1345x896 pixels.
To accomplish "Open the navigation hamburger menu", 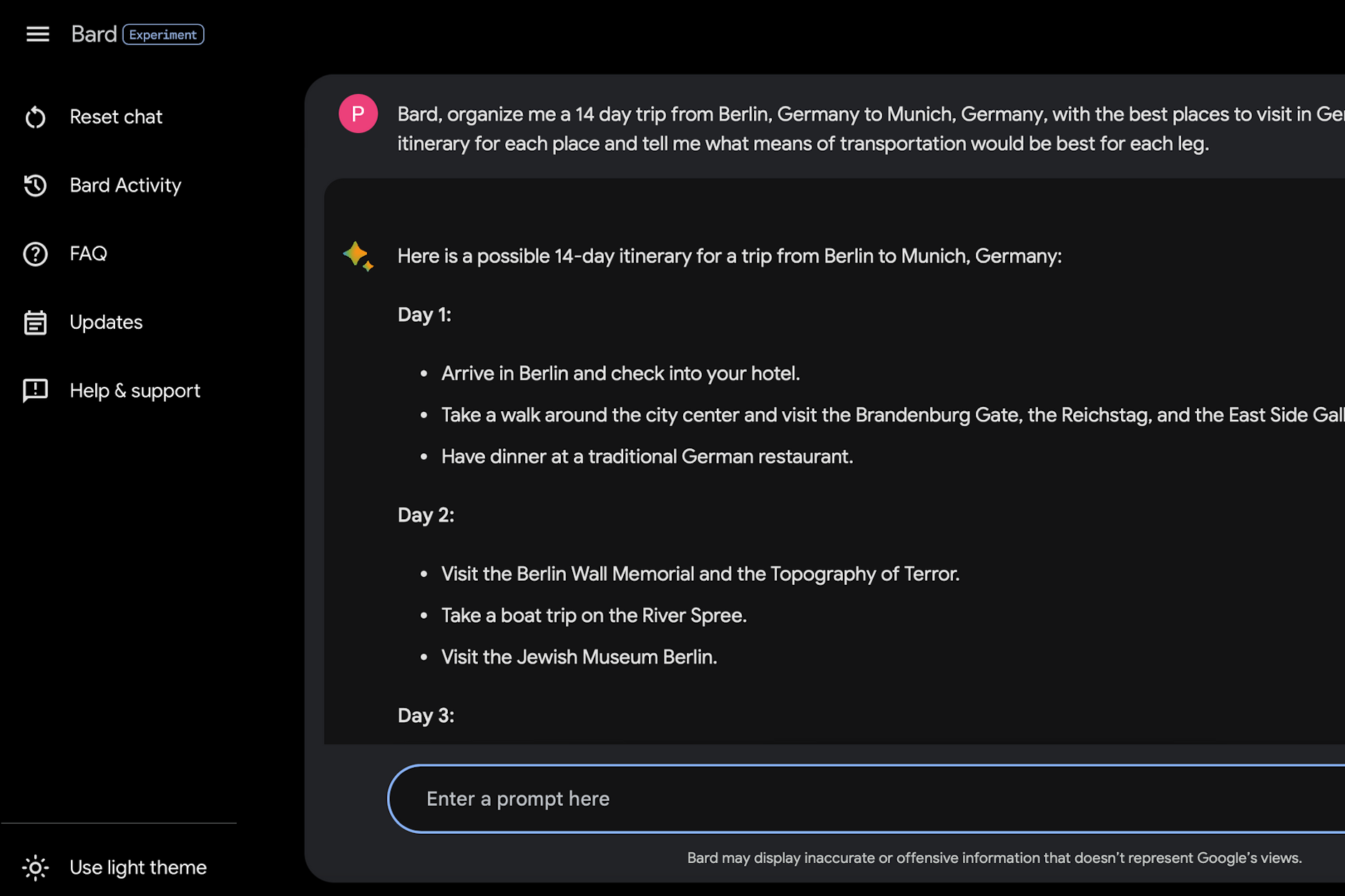I will click(37, 34).
